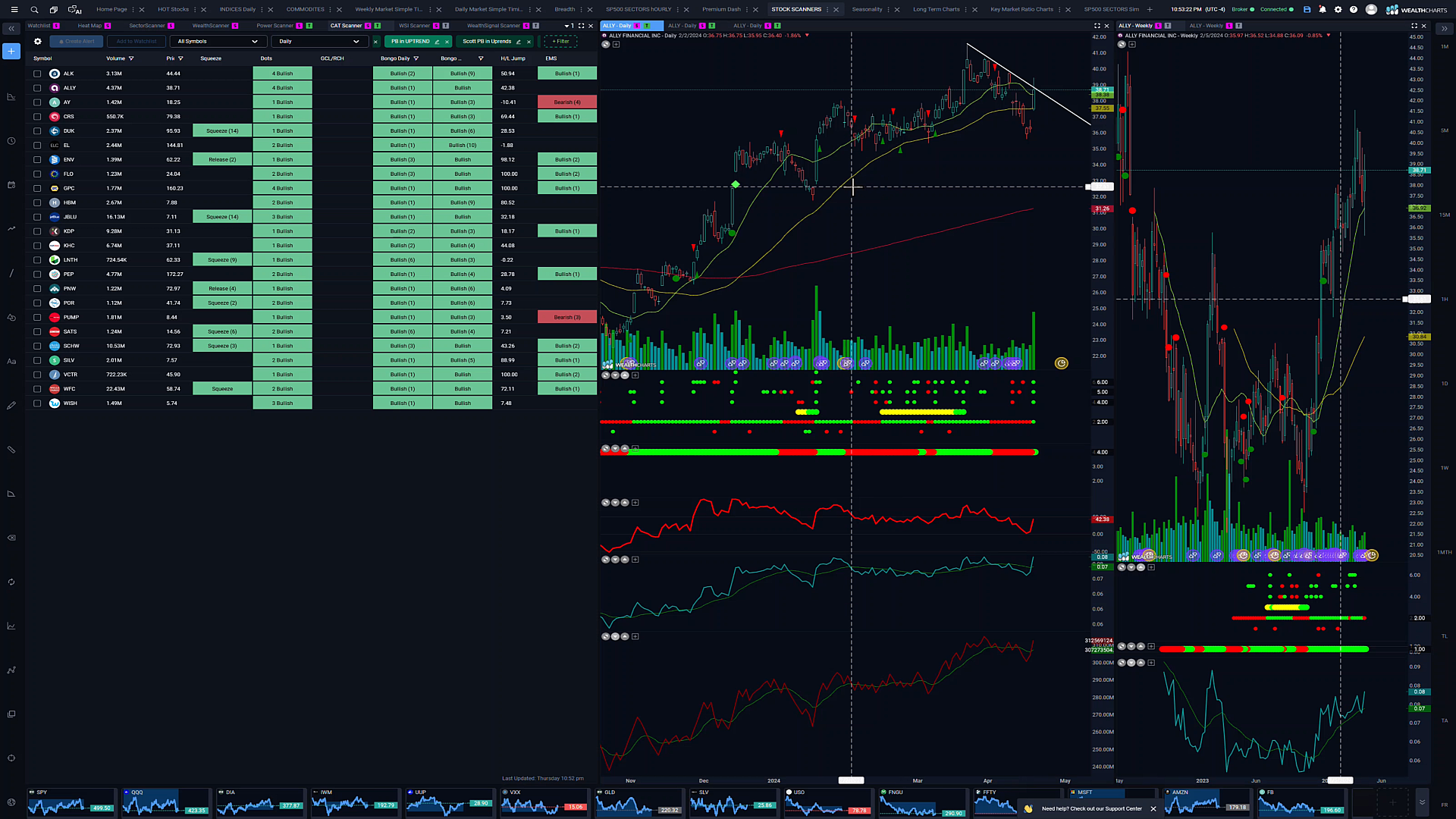Check the JBLU row checkbox
Screen dimensions: 1456x819
37,217
